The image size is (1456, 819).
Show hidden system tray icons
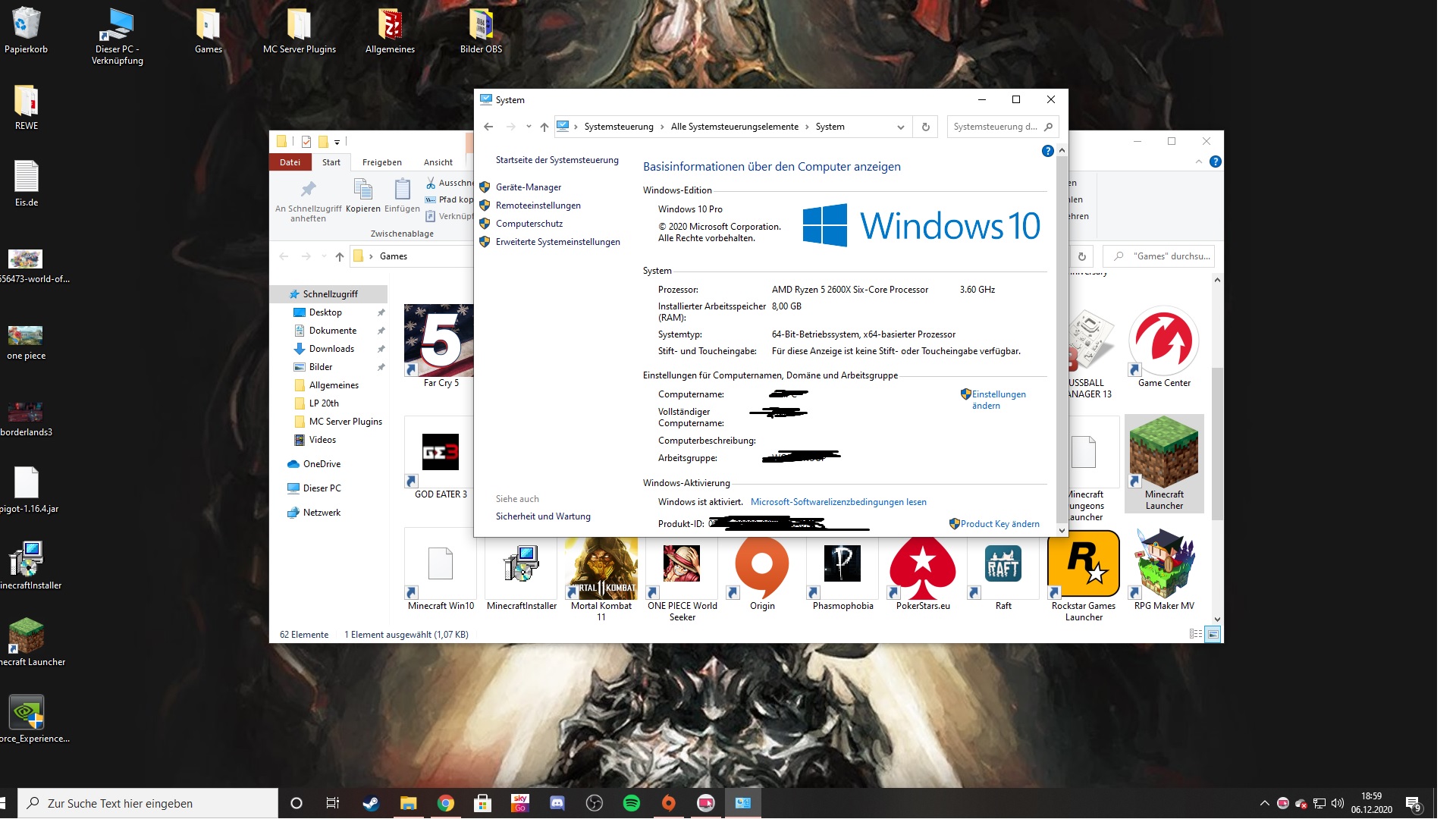pos(1264,803)
